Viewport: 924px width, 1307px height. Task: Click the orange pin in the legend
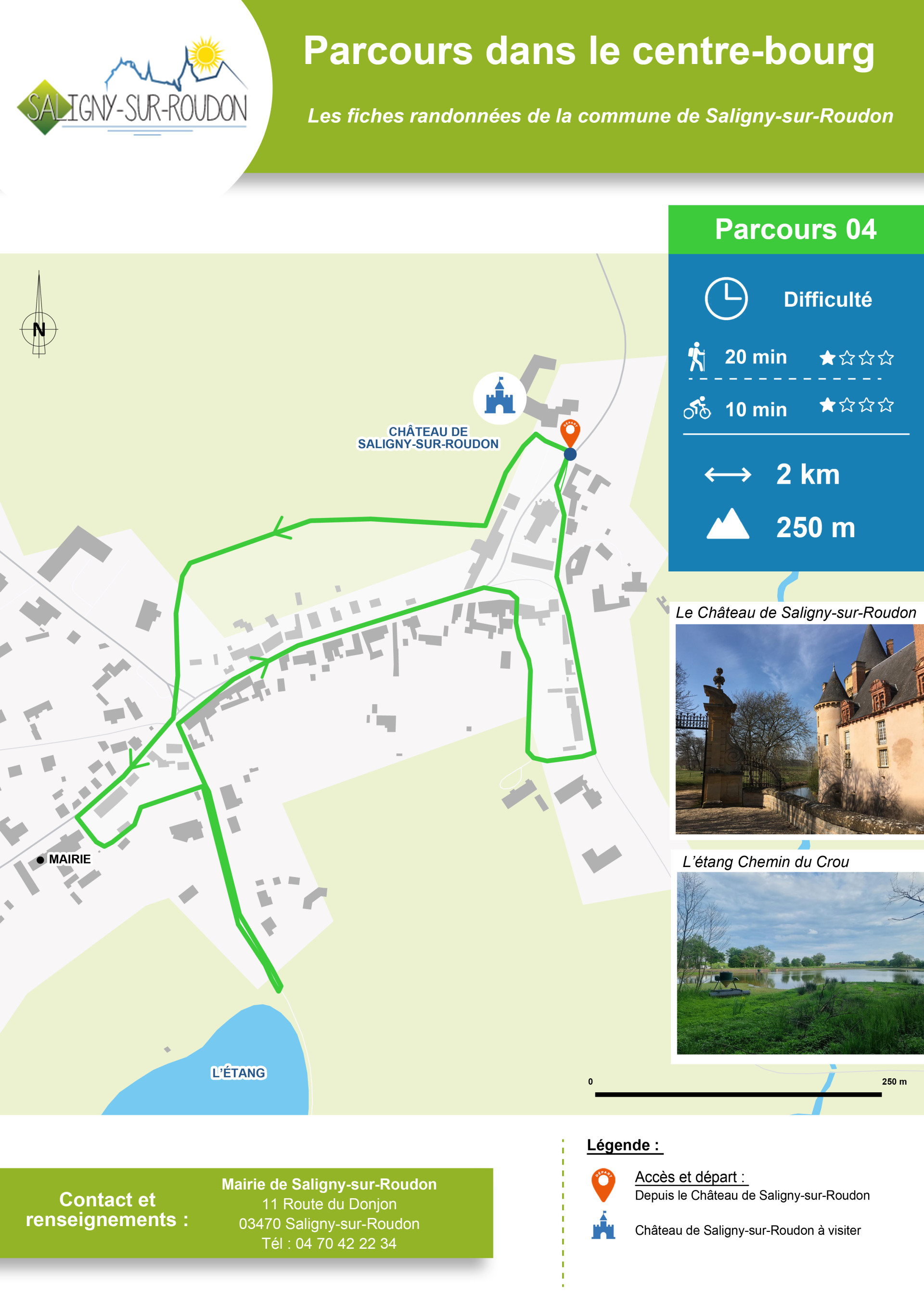[x=603, y=1186]
